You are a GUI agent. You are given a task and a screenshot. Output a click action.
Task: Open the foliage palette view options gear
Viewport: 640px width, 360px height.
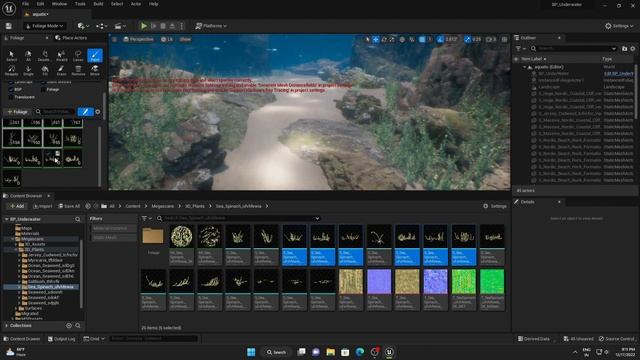98,111
